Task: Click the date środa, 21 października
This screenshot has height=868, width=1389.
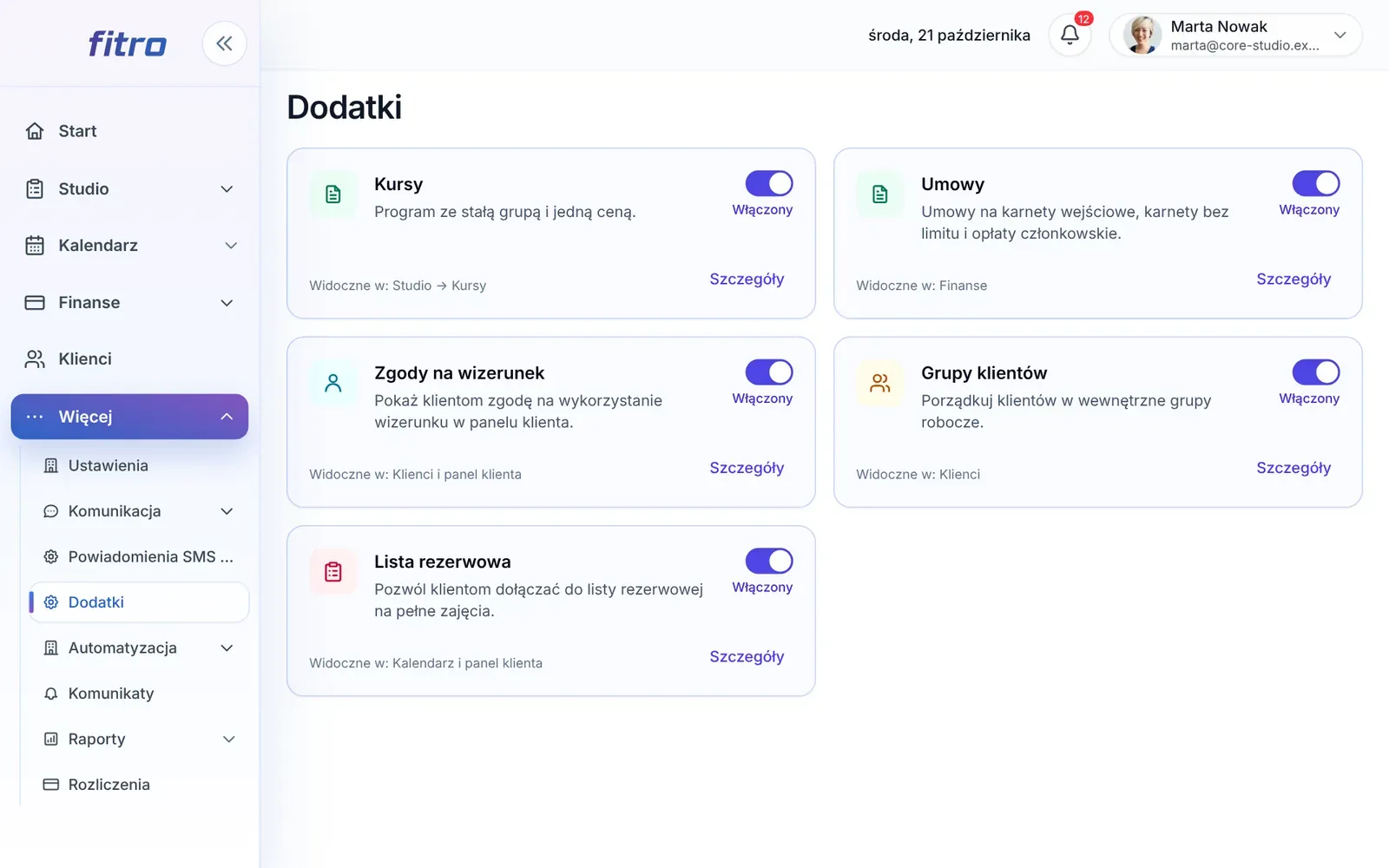Action: (x=949, y=36)
